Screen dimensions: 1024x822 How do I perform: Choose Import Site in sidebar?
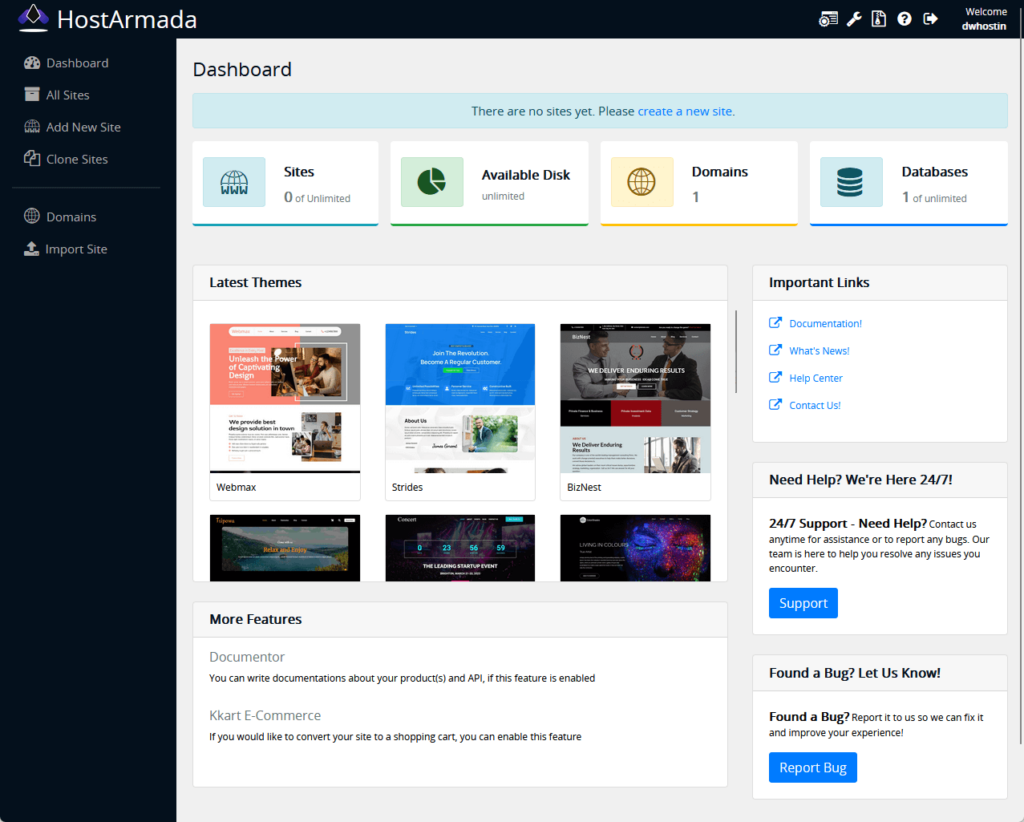[76, 249]
